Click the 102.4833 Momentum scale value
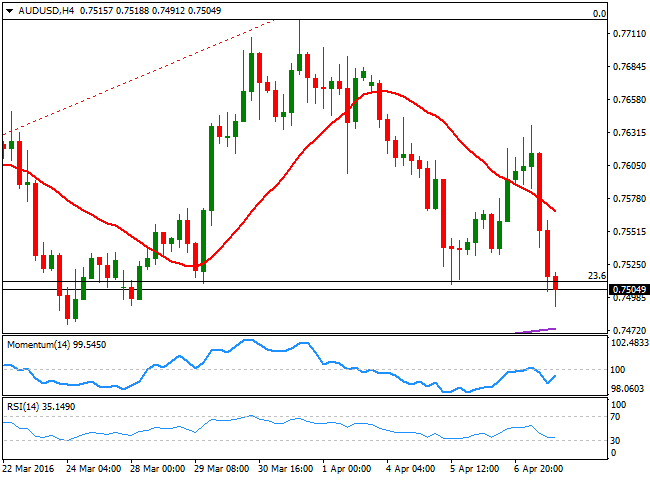 coord(630,343)
